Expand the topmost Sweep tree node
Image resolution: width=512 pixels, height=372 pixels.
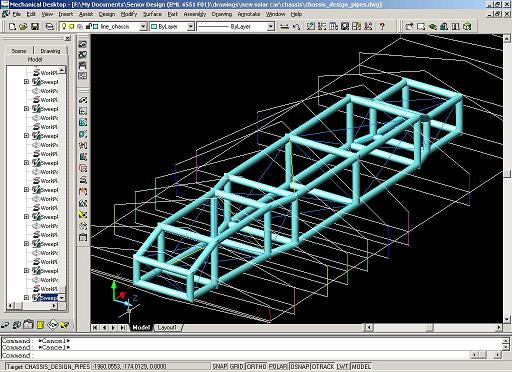point(26,82)
